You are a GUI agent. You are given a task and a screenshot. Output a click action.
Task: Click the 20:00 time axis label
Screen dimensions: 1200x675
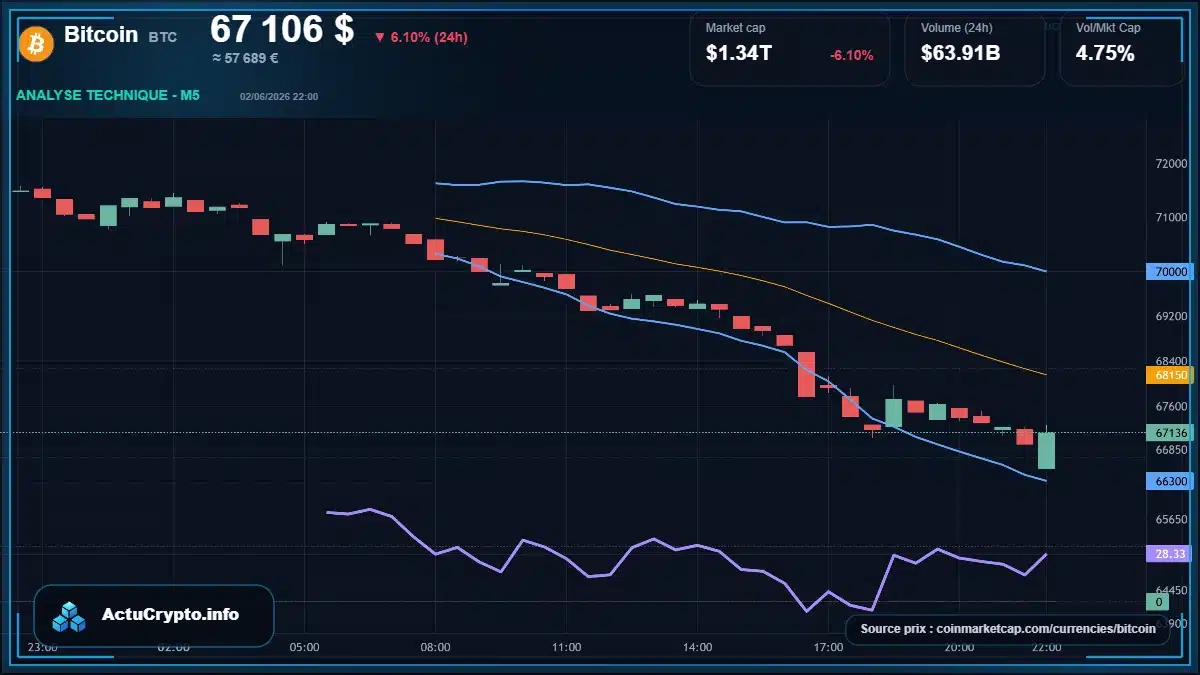point(959,647)
